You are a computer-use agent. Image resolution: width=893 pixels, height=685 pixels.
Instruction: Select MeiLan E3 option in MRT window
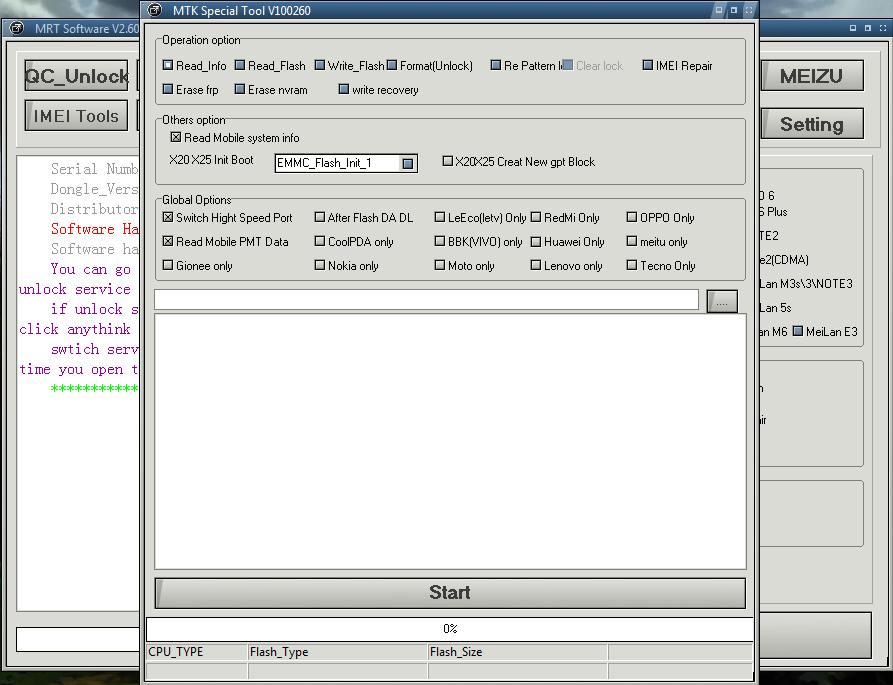(x=825, y=331)
